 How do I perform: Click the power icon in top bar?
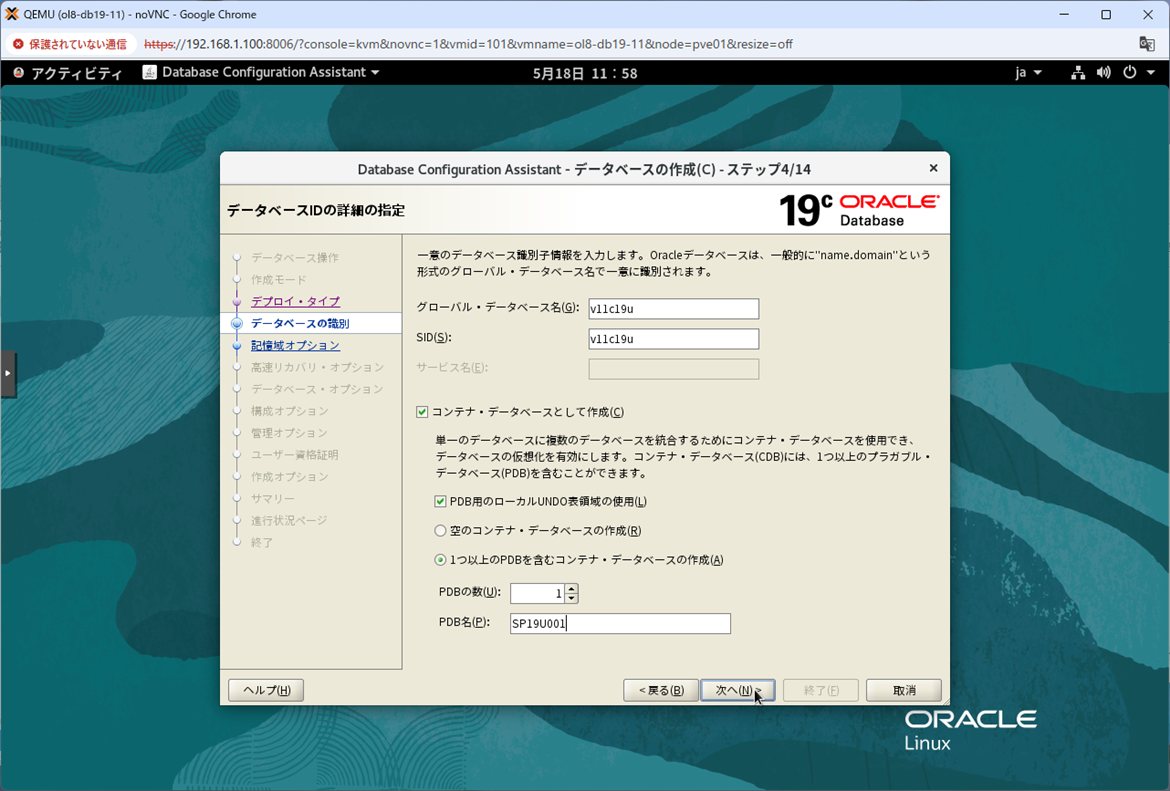click(1130, 72)
